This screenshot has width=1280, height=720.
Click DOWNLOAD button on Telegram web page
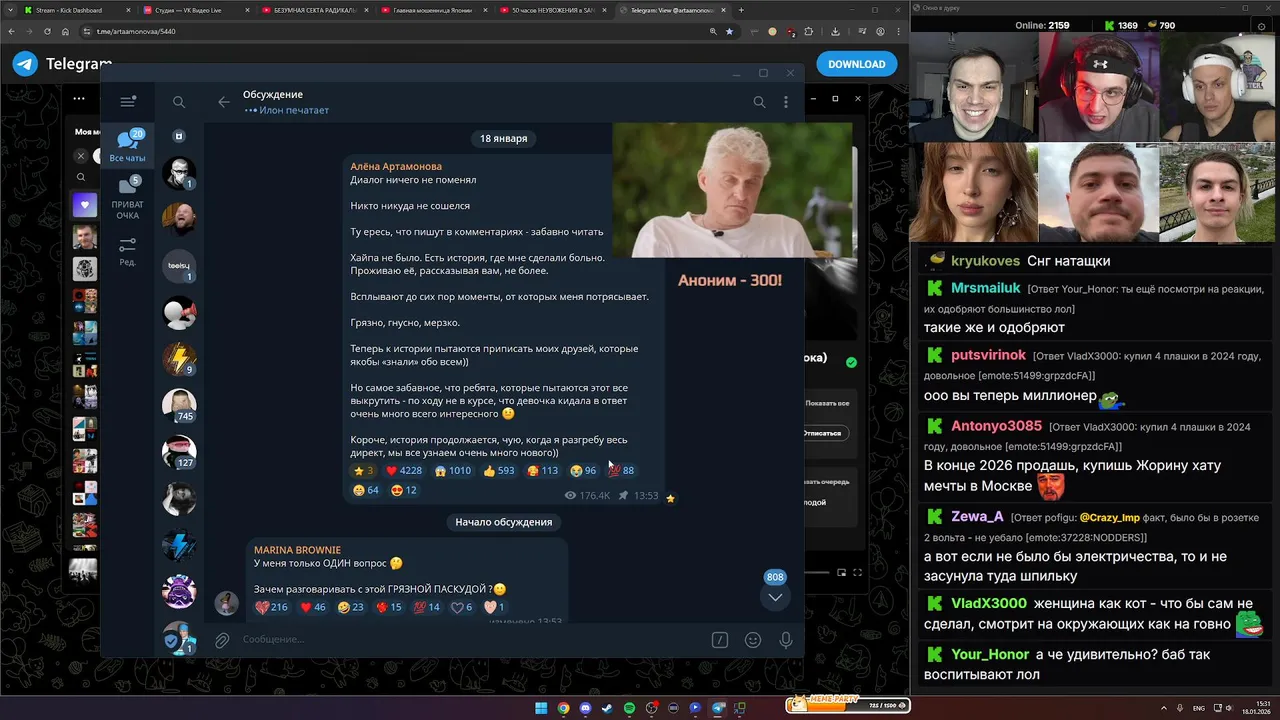click(x=857, y=64)
